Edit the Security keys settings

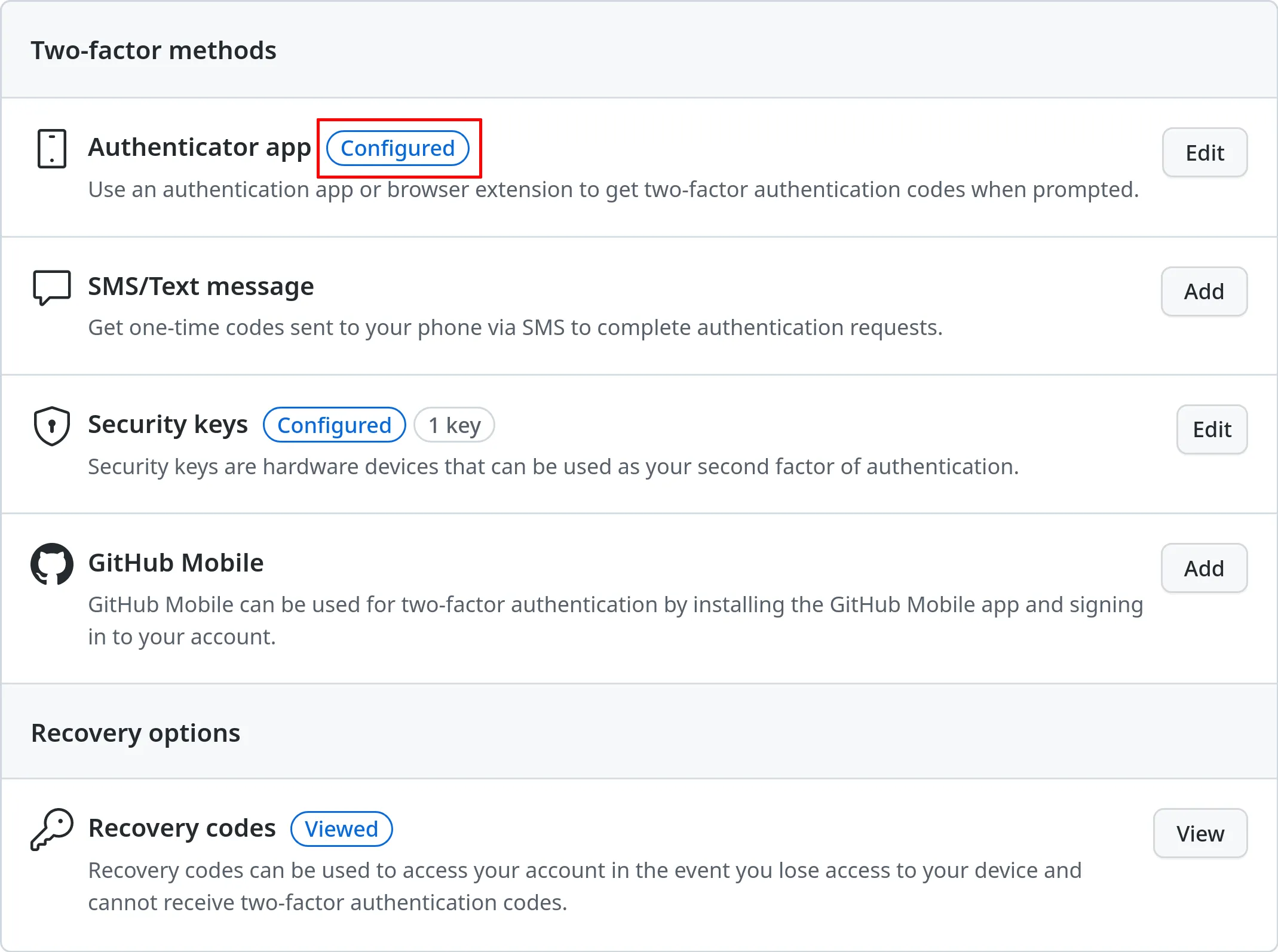click(1211, 429)
